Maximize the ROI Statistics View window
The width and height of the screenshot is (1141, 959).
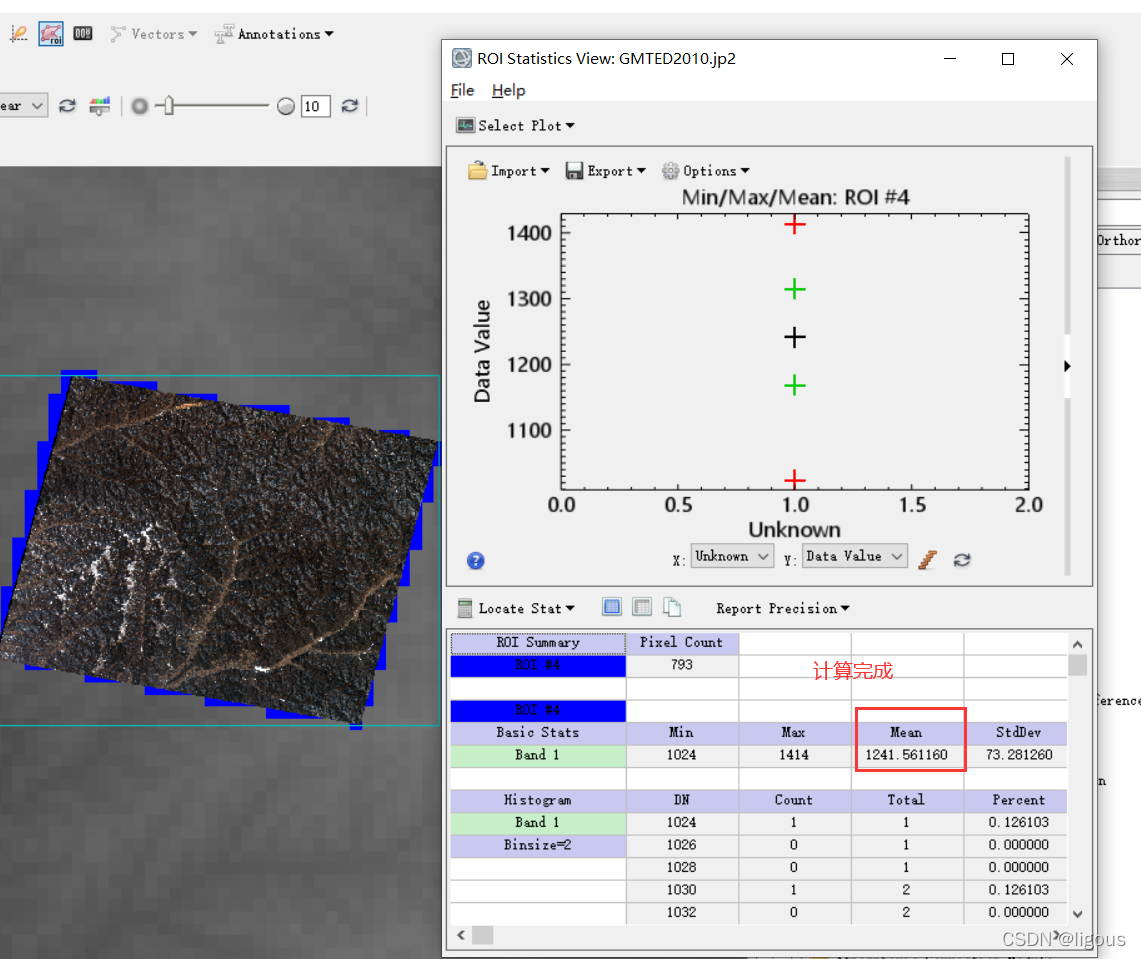1008,59
